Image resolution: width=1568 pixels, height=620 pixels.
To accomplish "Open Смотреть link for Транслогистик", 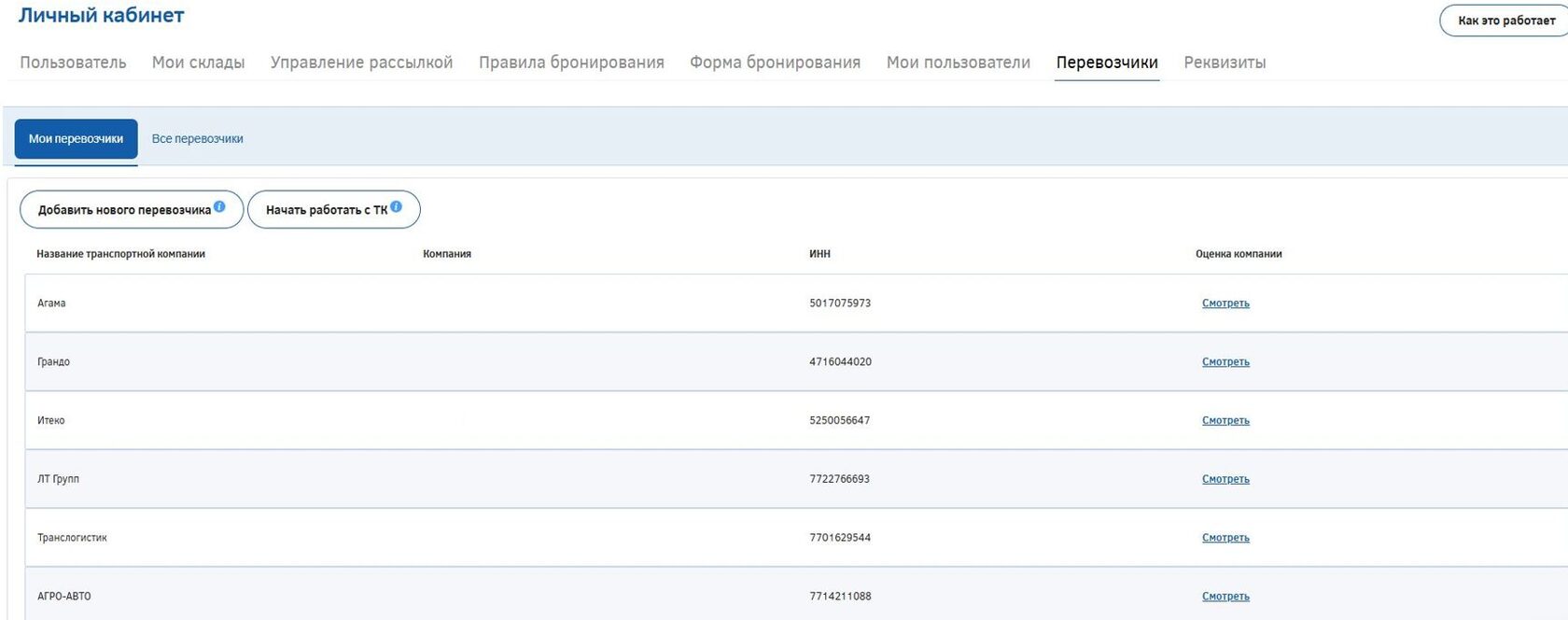I will coord(1225,538).
